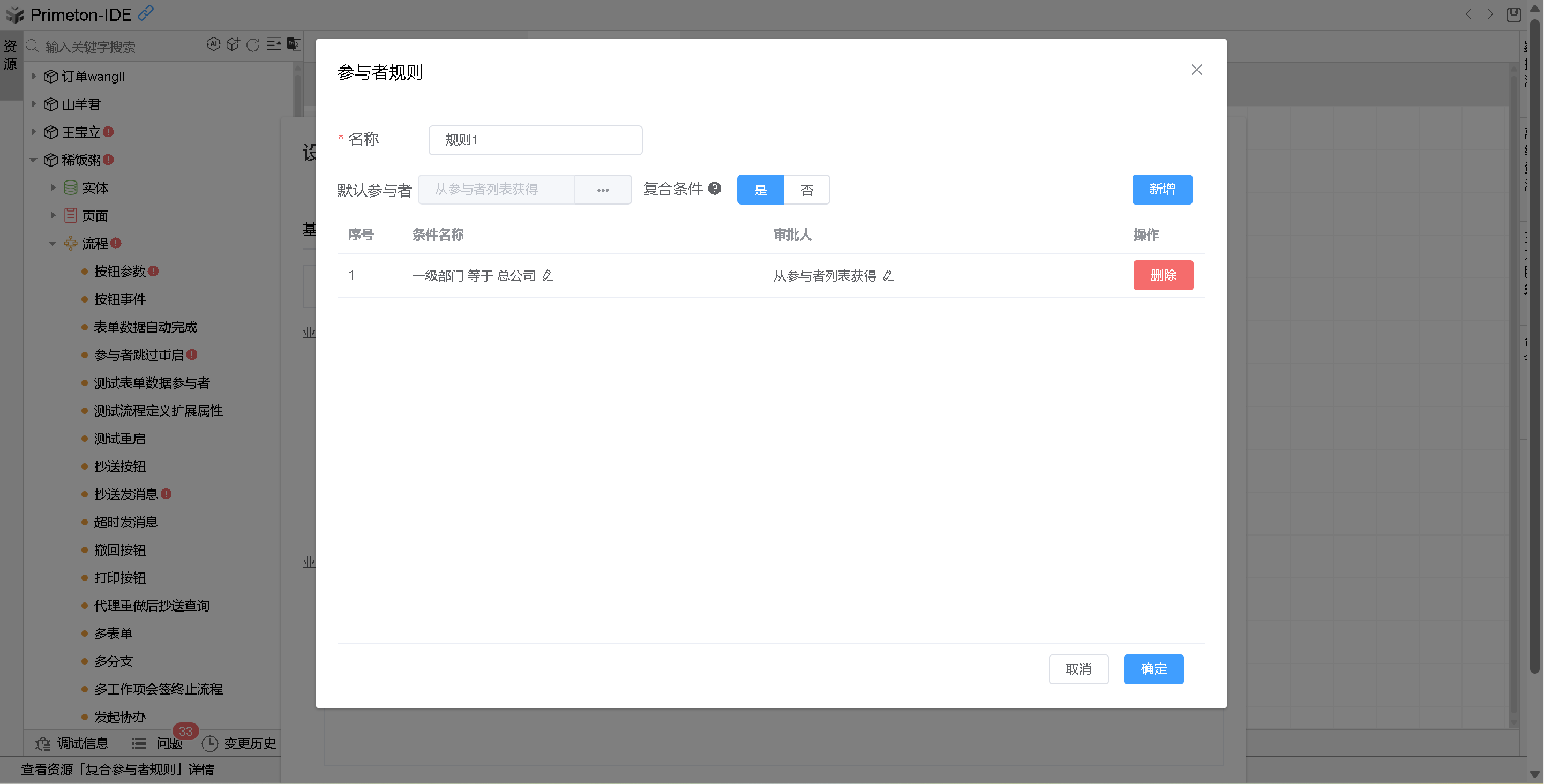This screenshot has height=784, width=1544.
Task: Expand the 订单wangll project node
Action: pos(34,76)
